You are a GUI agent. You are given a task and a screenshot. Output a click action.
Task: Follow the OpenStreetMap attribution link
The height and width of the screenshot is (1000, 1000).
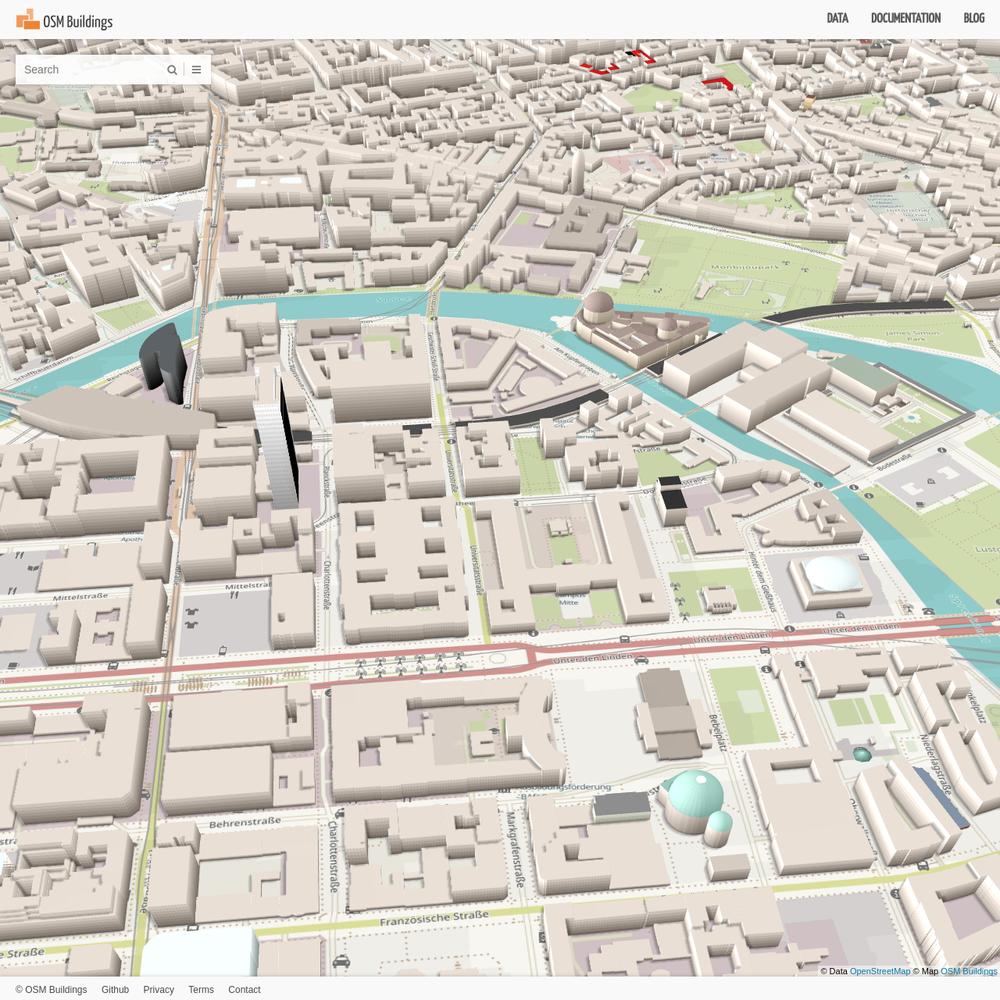pos(880,971)
